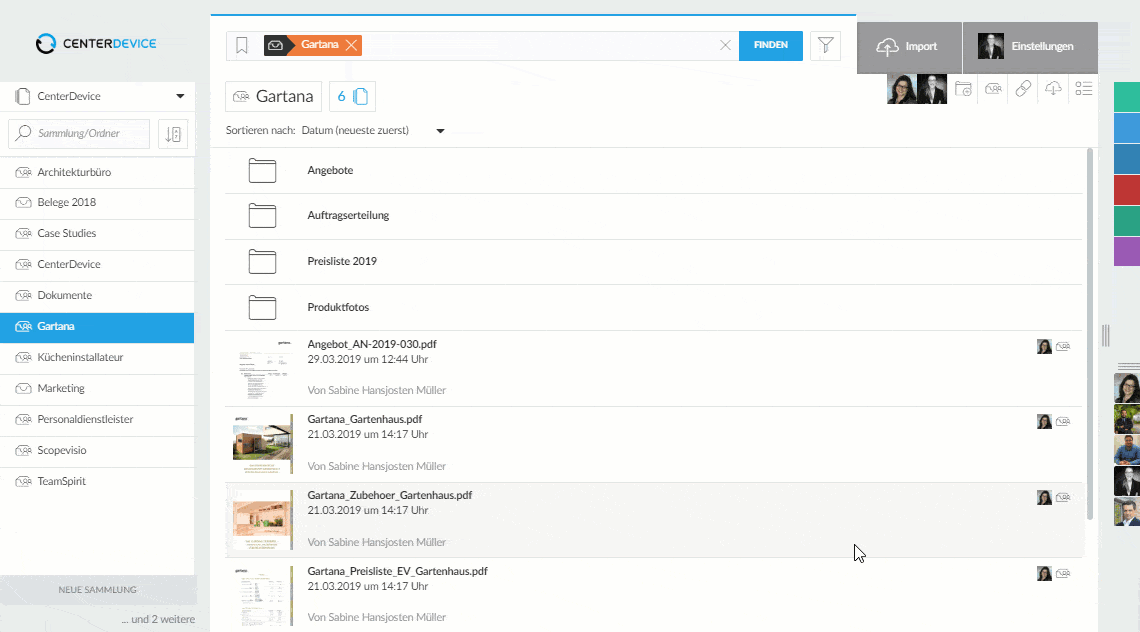
Task: Click the new folder icon
Action: point(963,89)
